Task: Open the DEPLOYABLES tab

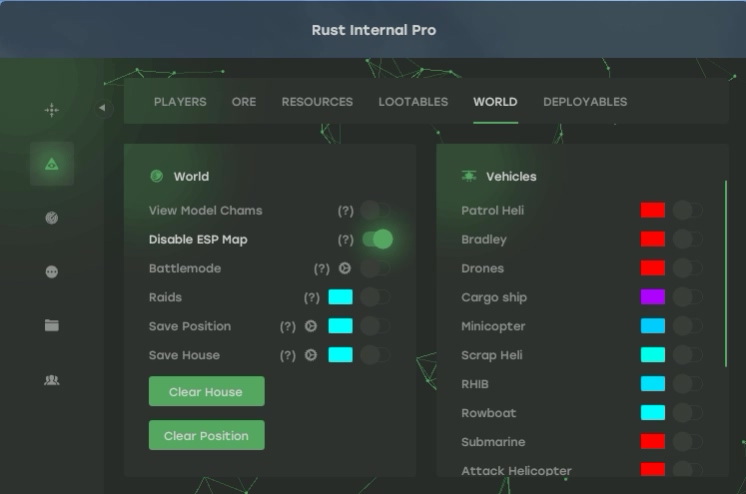Action: tap(585, 102)
